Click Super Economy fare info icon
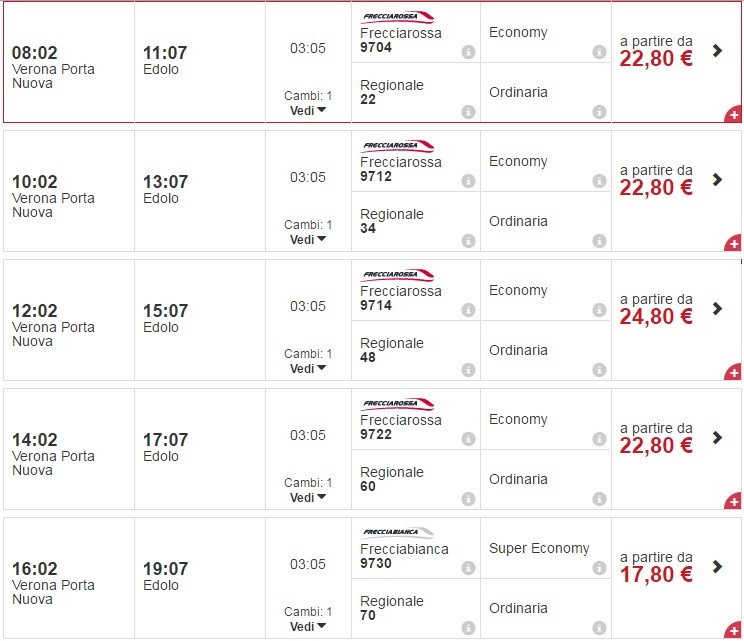 599,568
